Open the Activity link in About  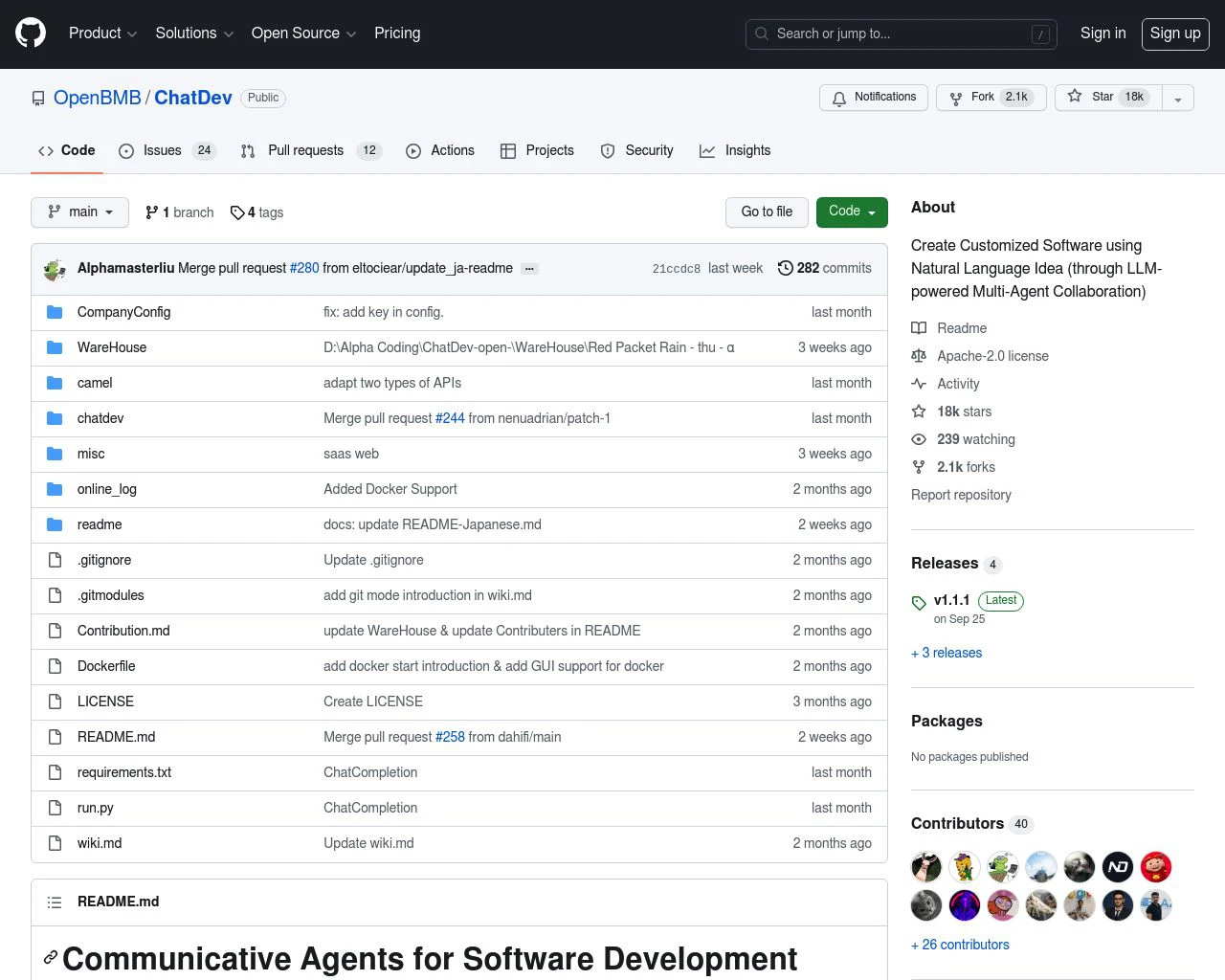pos(946,384)
